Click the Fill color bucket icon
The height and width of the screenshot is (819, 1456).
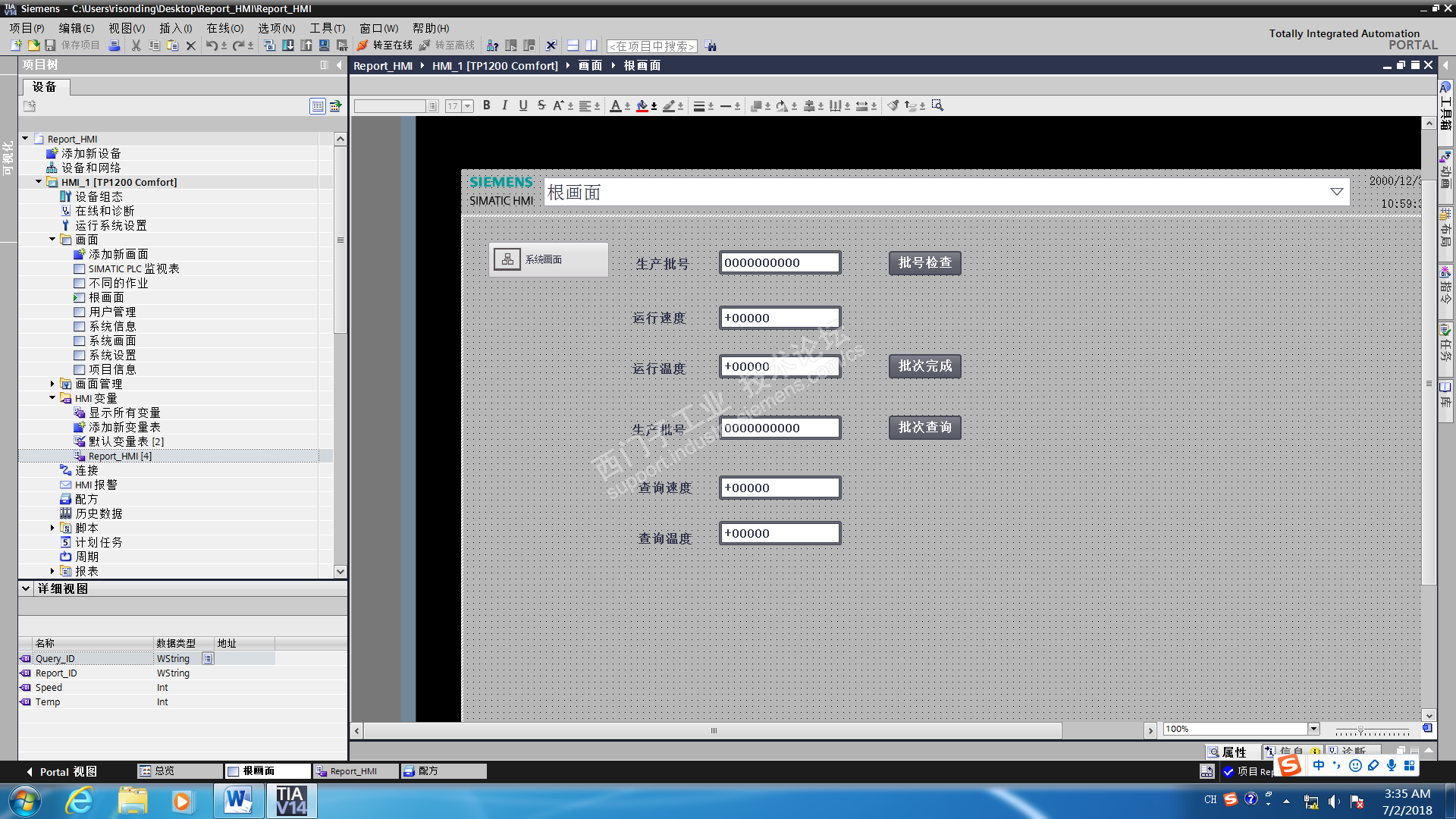[642, 105]
